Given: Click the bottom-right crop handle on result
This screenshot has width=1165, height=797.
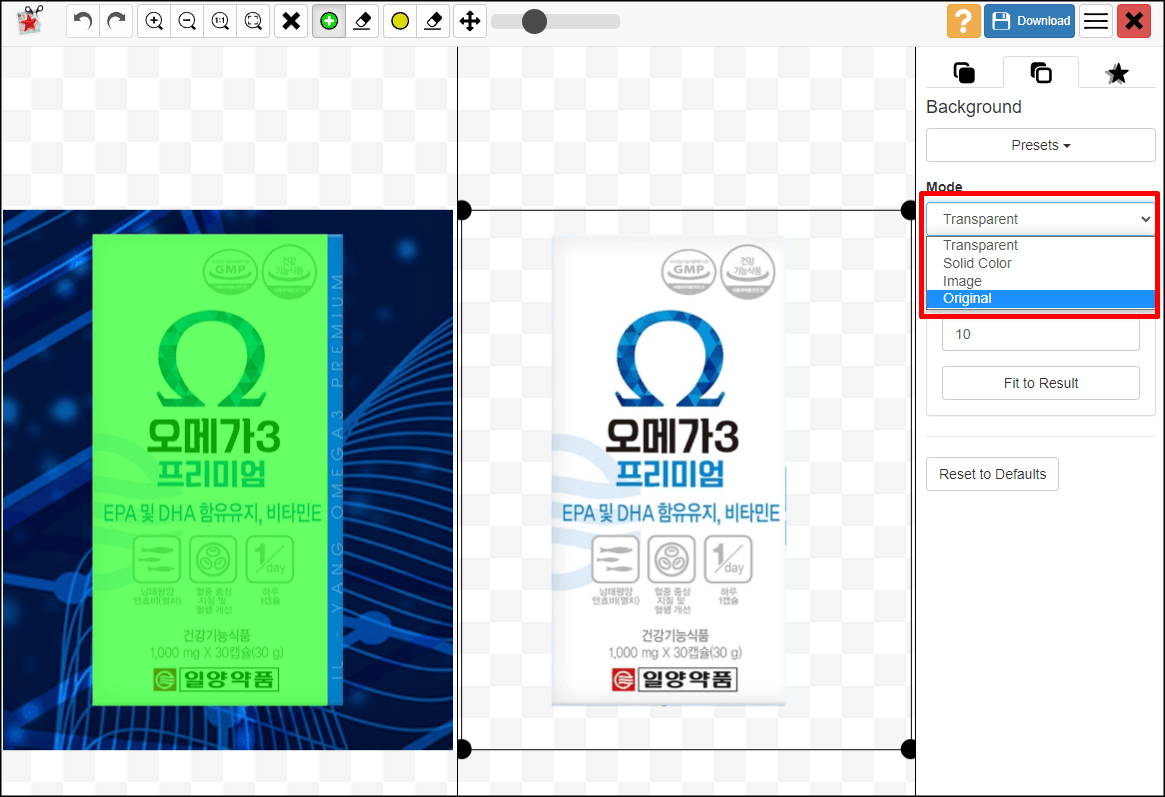Looking at the screenshot, I should tap(909, 749).
